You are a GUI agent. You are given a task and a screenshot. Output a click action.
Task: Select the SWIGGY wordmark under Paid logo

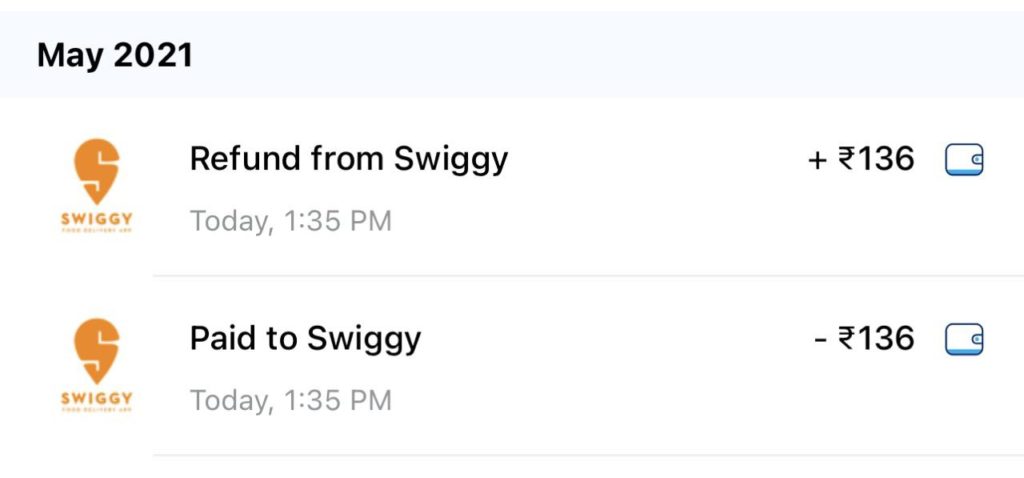[x=97, y=399]
